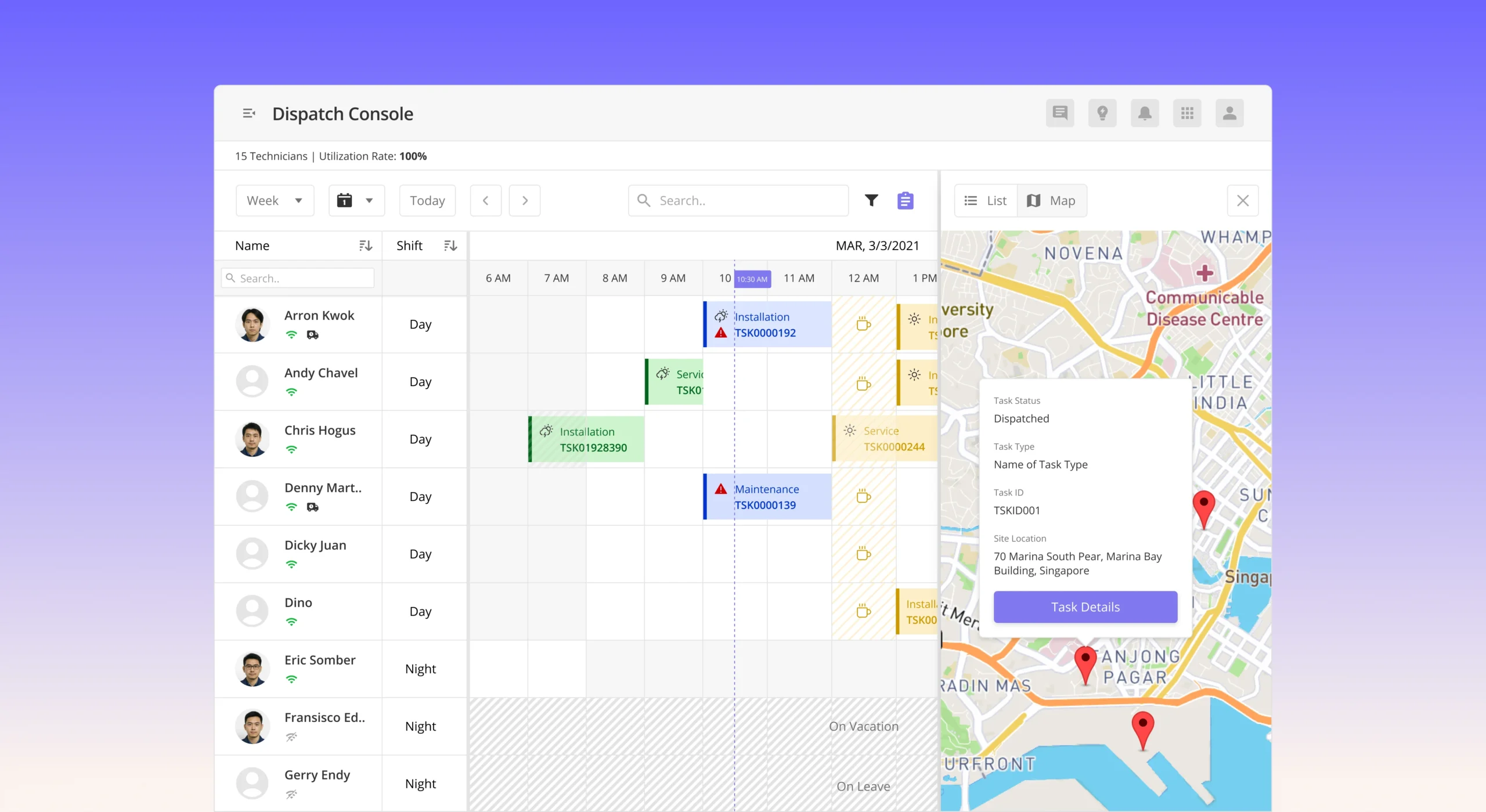Click the hospital cross map marker

click(1204, 273)
